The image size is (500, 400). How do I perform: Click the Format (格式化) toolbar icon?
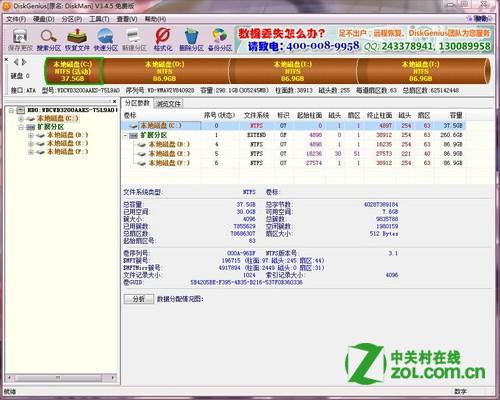[x=163, y=36]
